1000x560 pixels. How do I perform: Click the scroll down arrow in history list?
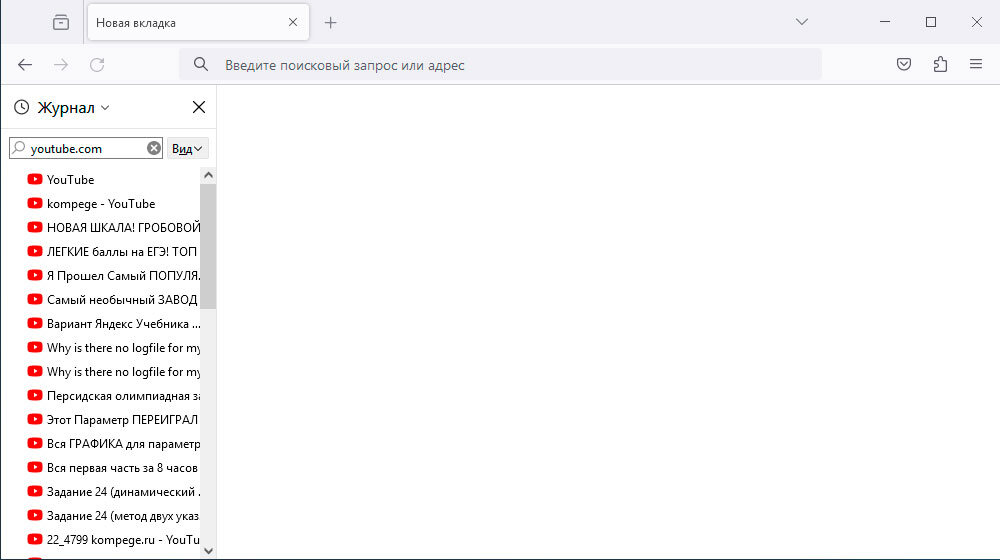point(208,550)
